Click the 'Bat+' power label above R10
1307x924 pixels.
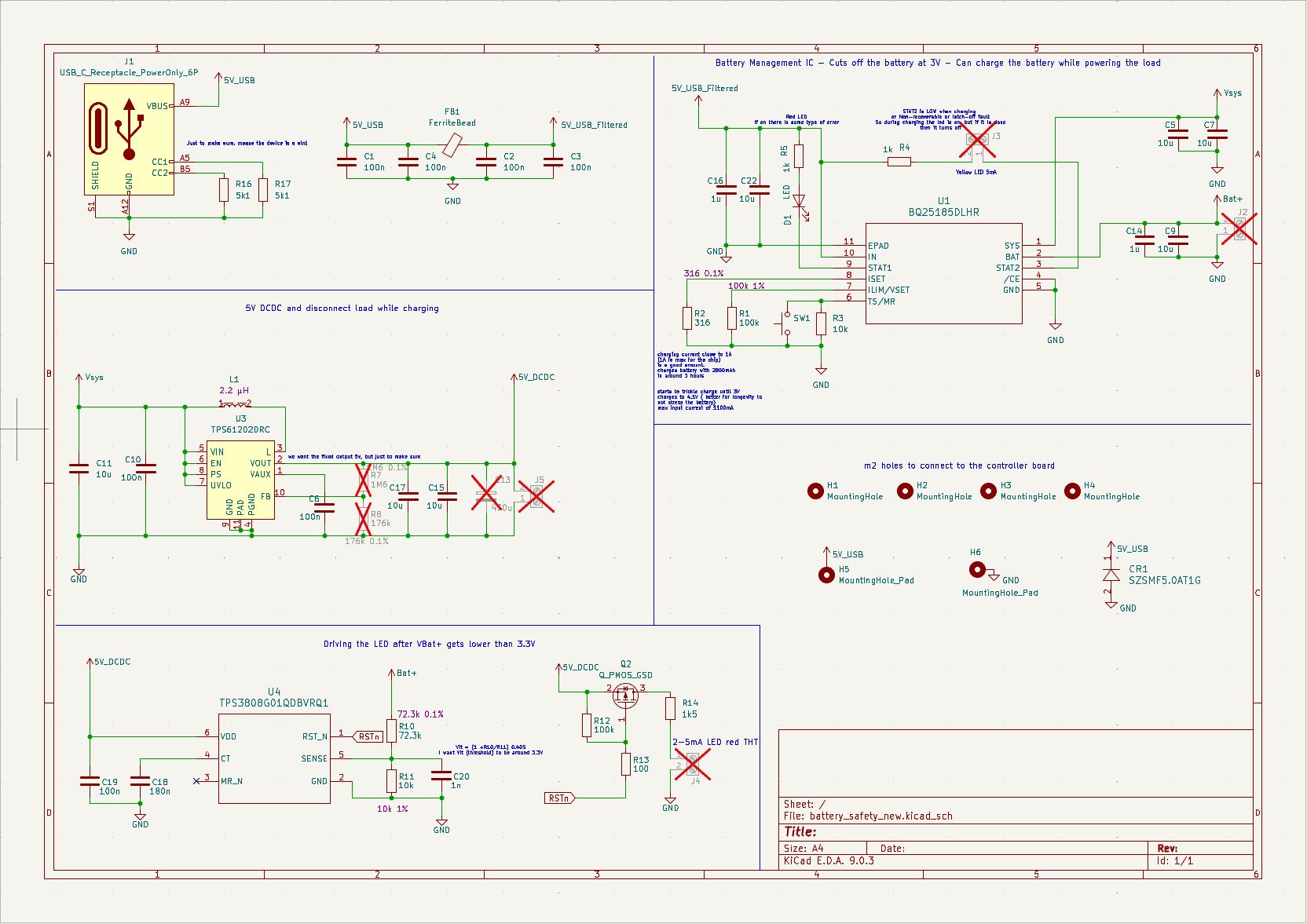tap(407, 673)
